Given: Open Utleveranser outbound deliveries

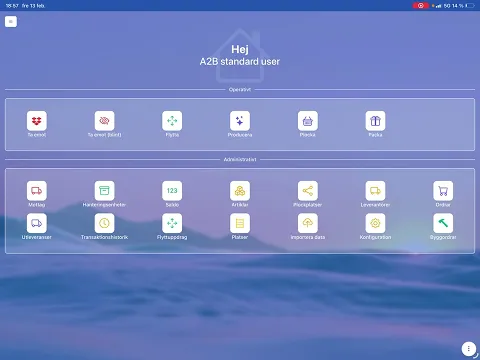Looking at the screenshot, I should 37,223.
